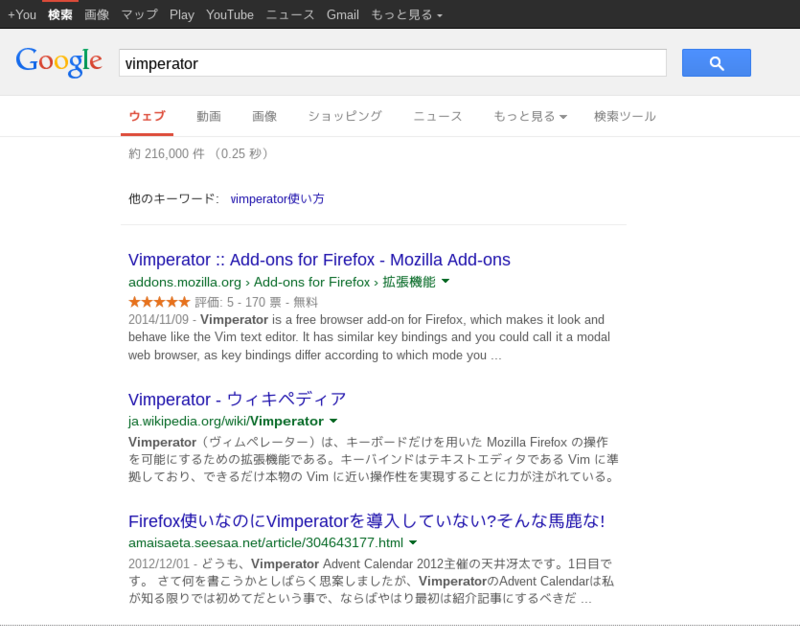This screenshot has height=643, width=800.
Task: Open dropdown arrow beside amaisaeta.seesaa.net URL
Action: (x=413, y=542)
